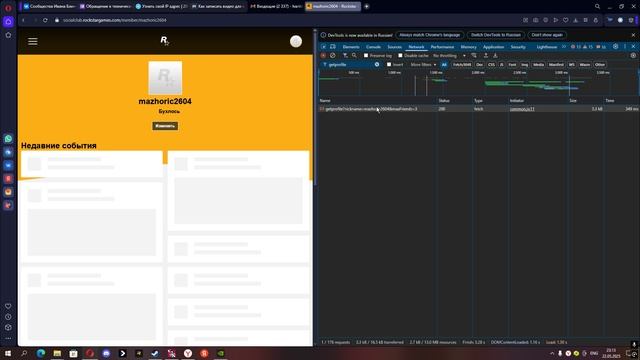
Task: Click the 'Don't show again' button
Action: click(x=547, y=35)
